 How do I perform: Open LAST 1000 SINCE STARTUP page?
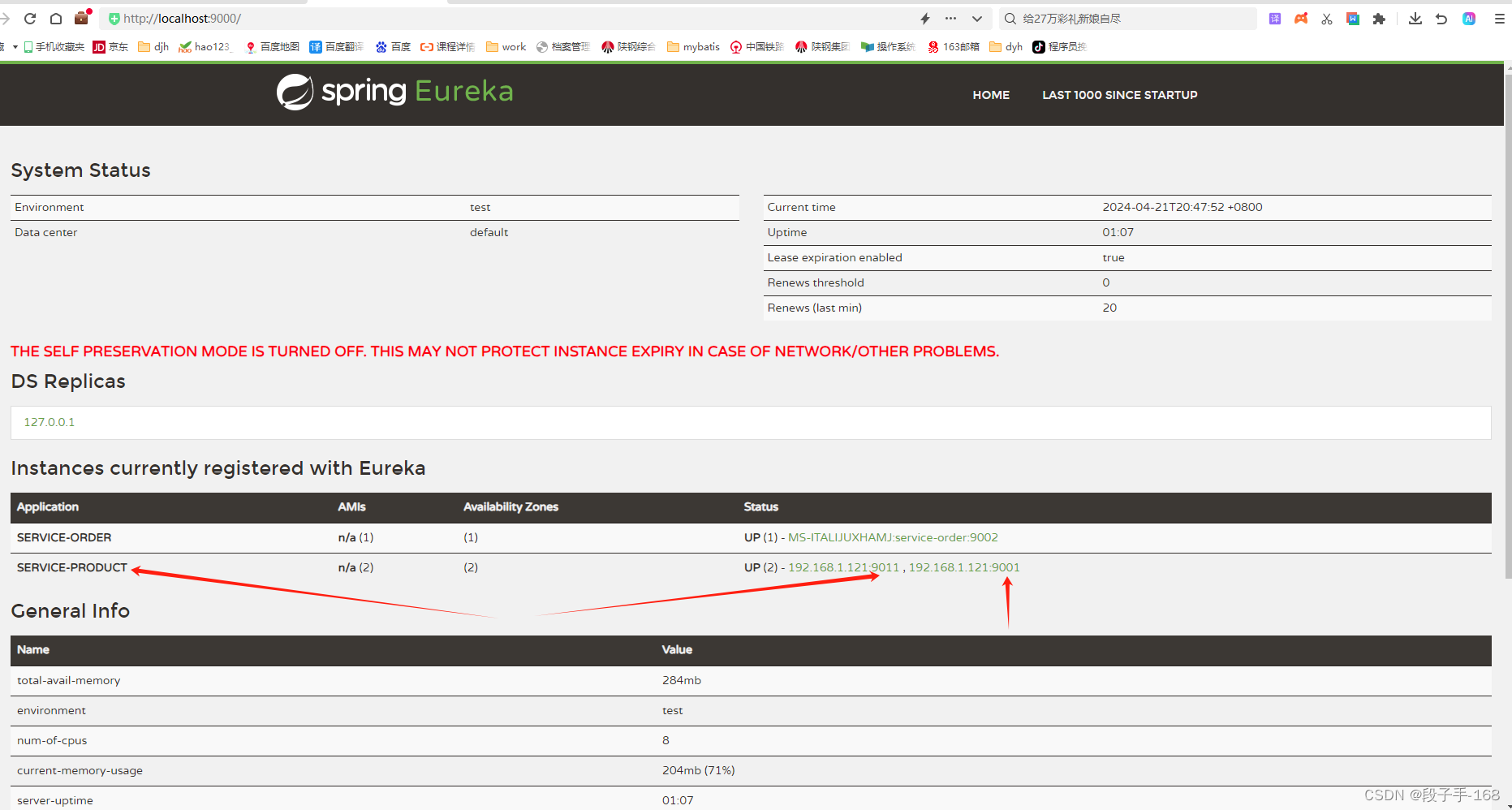(1120, 95)
